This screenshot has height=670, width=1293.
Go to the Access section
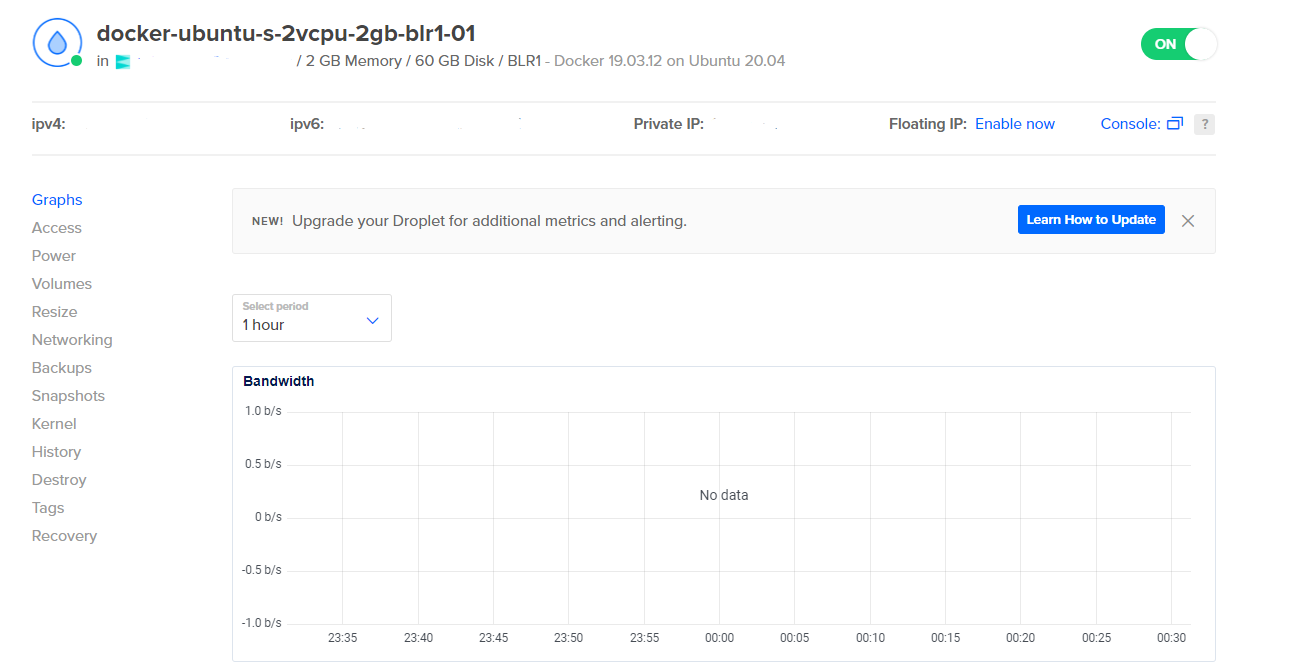(x=57, y=228)
